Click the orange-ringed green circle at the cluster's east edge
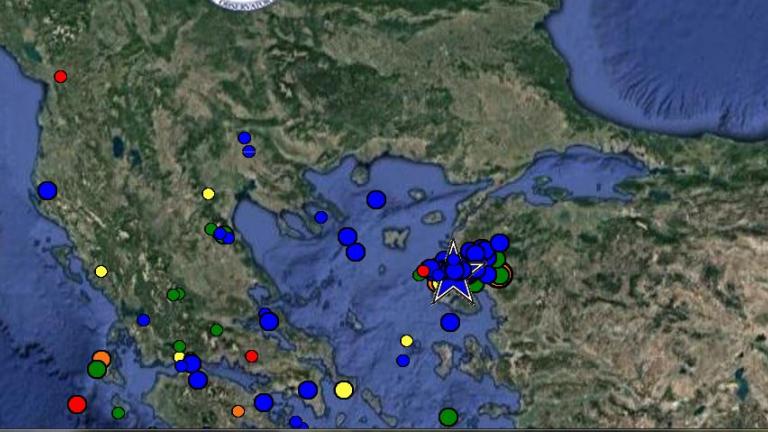This screenshot has height=432, width=768. tap(501, 275)
